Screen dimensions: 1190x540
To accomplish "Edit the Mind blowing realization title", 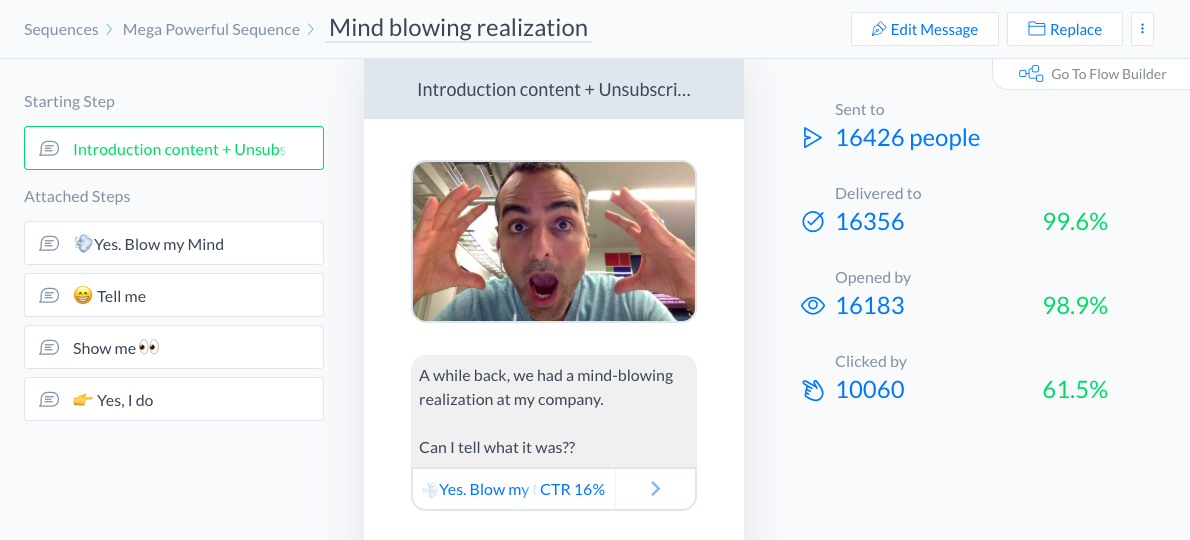I will 458,28.
